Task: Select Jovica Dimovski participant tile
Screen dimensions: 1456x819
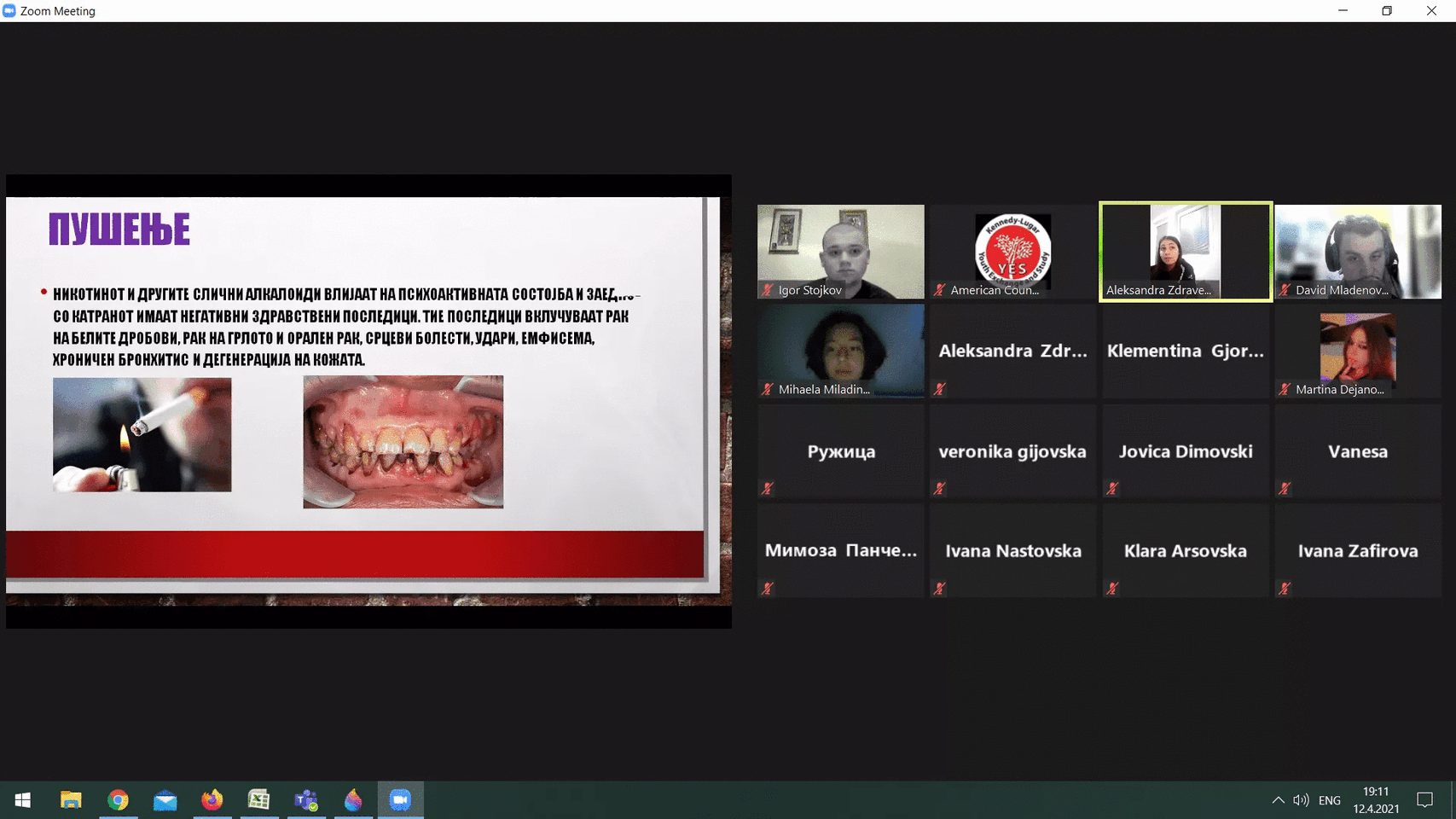Action: (x=1185, y=451)
